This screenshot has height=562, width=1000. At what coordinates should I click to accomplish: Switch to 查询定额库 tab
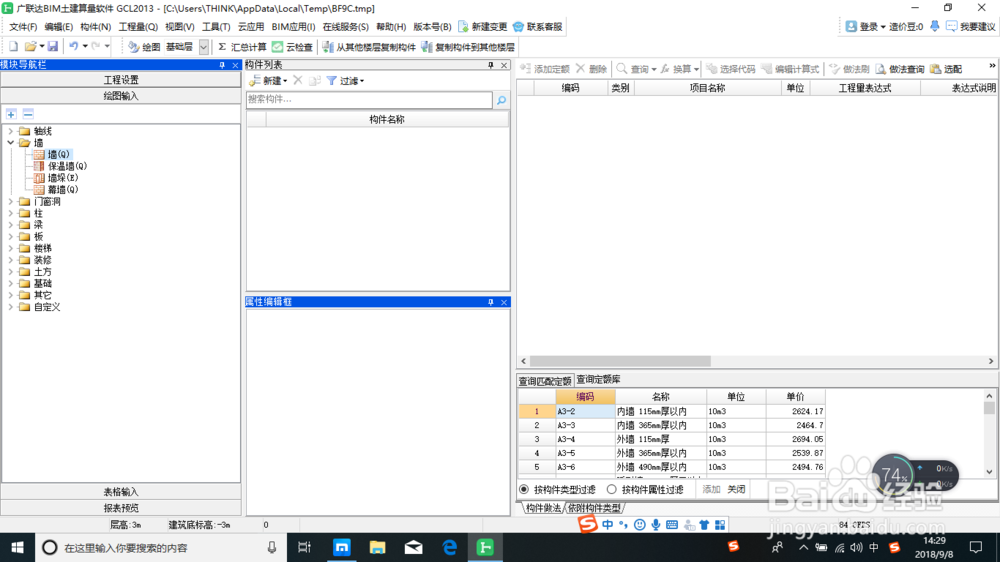[598, 380]
